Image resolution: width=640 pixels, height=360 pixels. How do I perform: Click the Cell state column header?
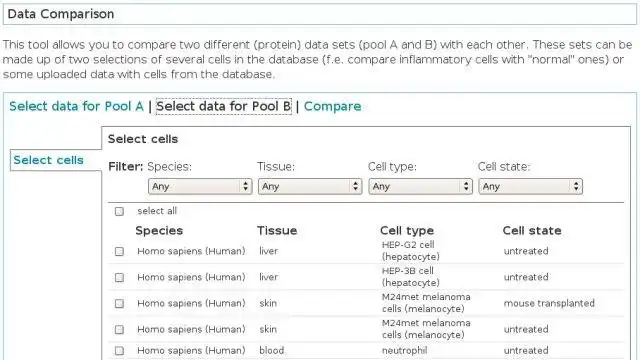[x=532, y=231]
